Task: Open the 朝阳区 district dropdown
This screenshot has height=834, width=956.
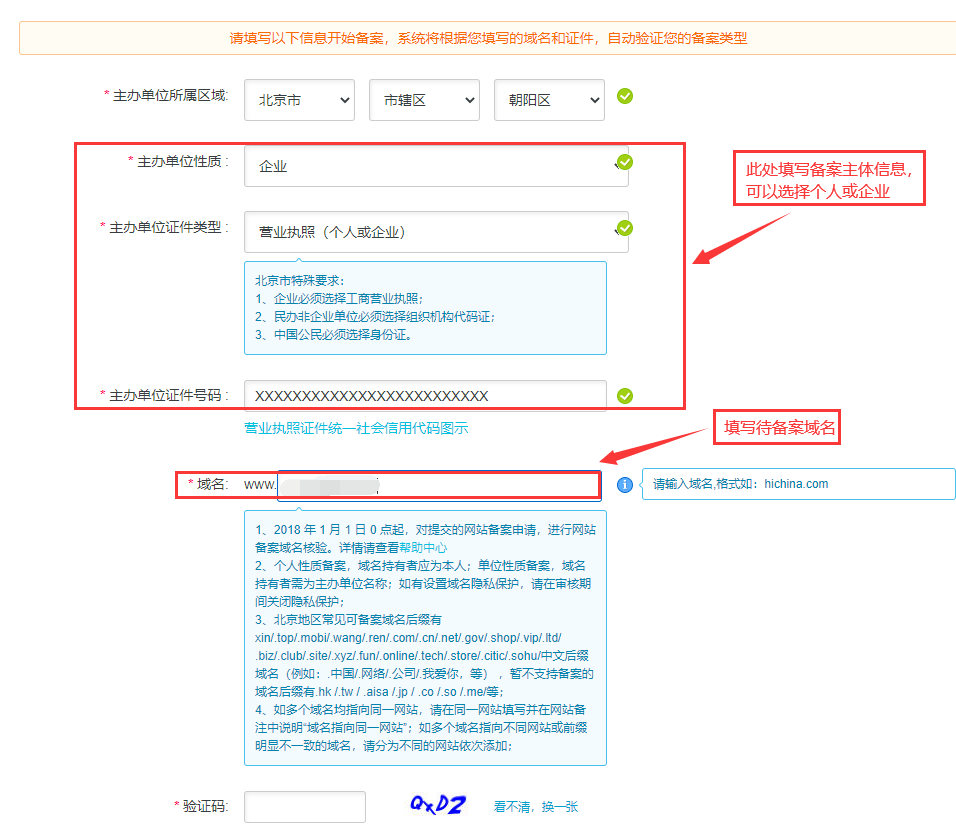Action: pyautogui.click(x=549, y=100)
